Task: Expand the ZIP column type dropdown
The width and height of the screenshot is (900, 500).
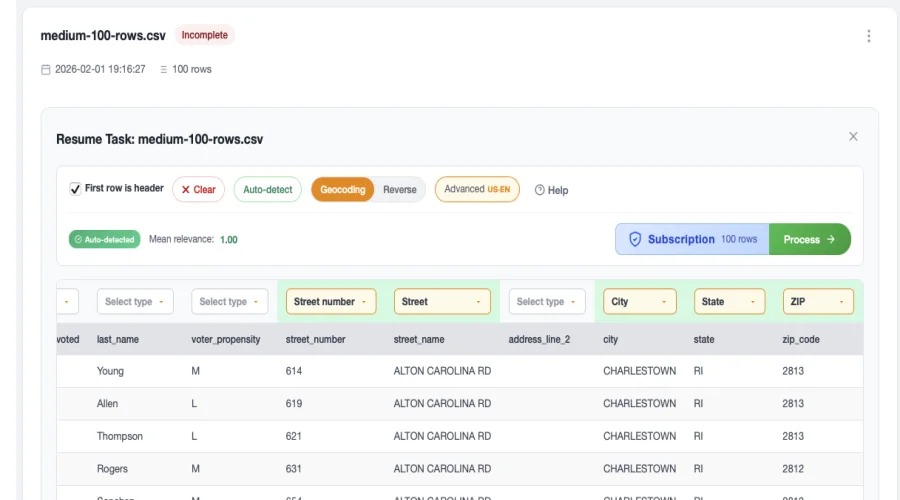Action: point(817,302)
